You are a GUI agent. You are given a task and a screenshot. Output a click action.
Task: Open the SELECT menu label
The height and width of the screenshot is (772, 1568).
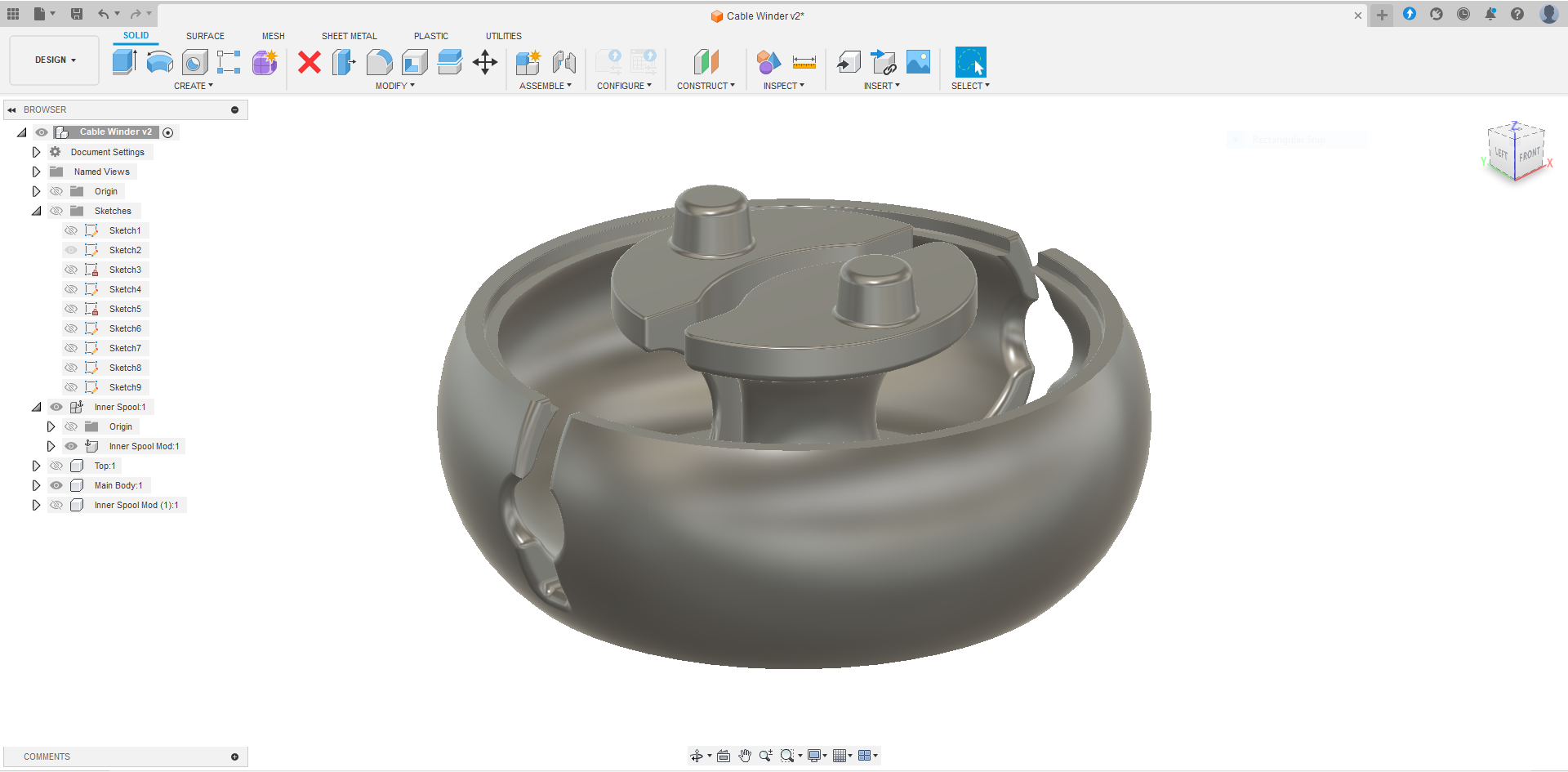click(x=970, y=86)
